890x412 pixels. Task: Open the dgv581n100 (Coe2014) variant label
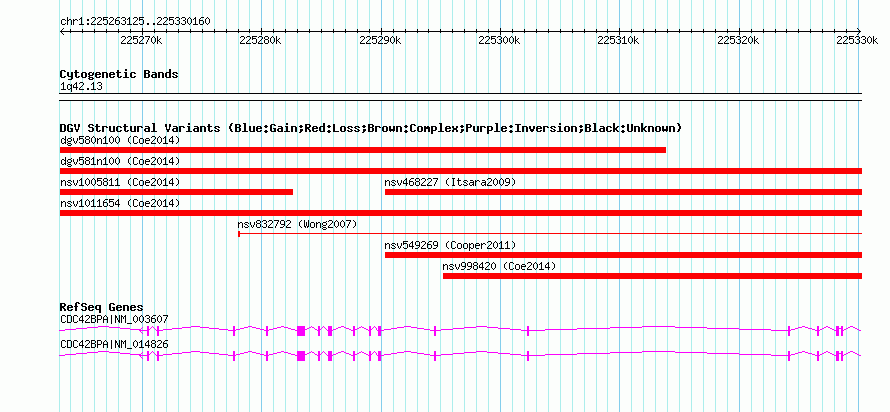coord(120,161)
